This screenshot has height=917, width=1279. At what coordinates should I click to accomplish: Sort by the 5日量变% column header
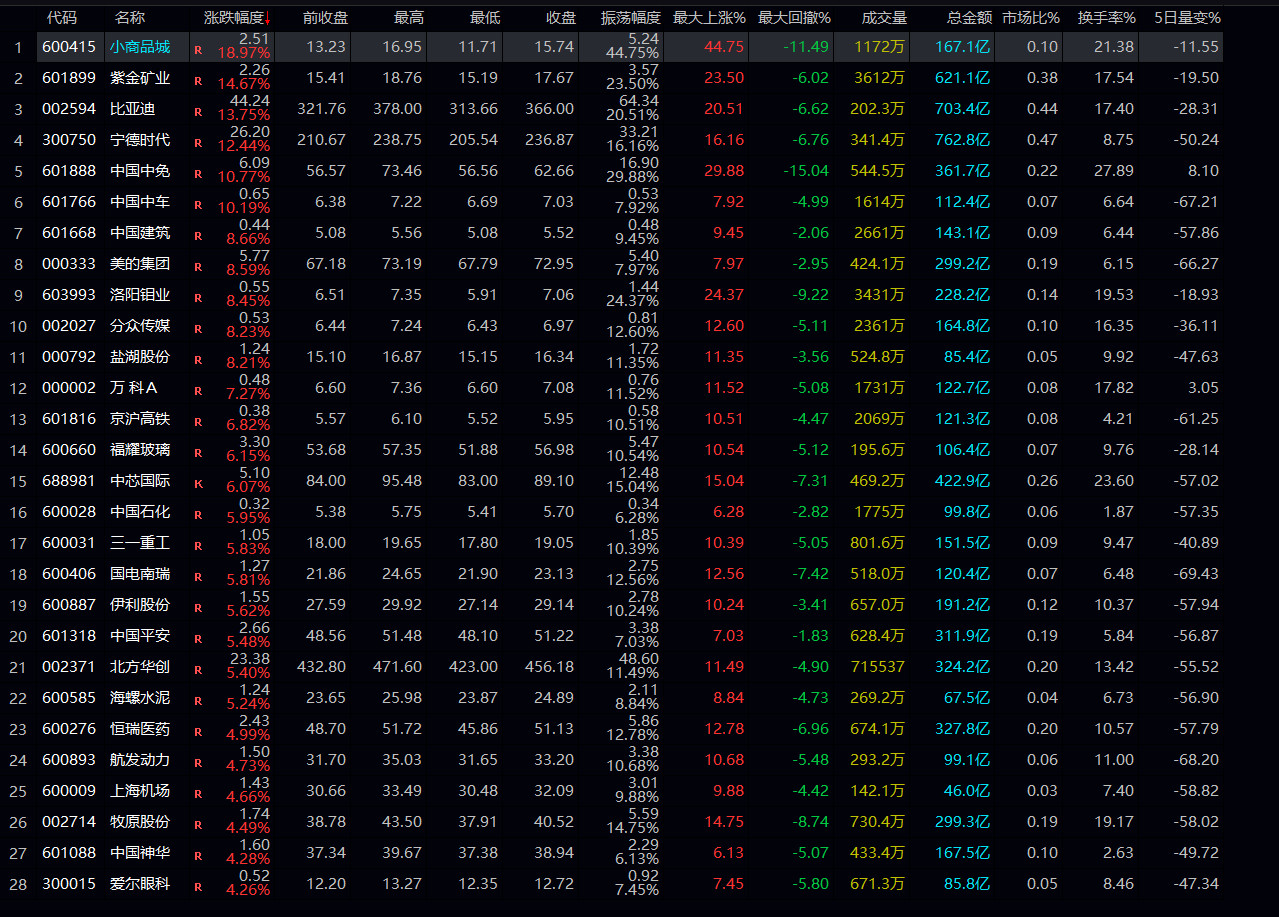(x=1187, y=18)
